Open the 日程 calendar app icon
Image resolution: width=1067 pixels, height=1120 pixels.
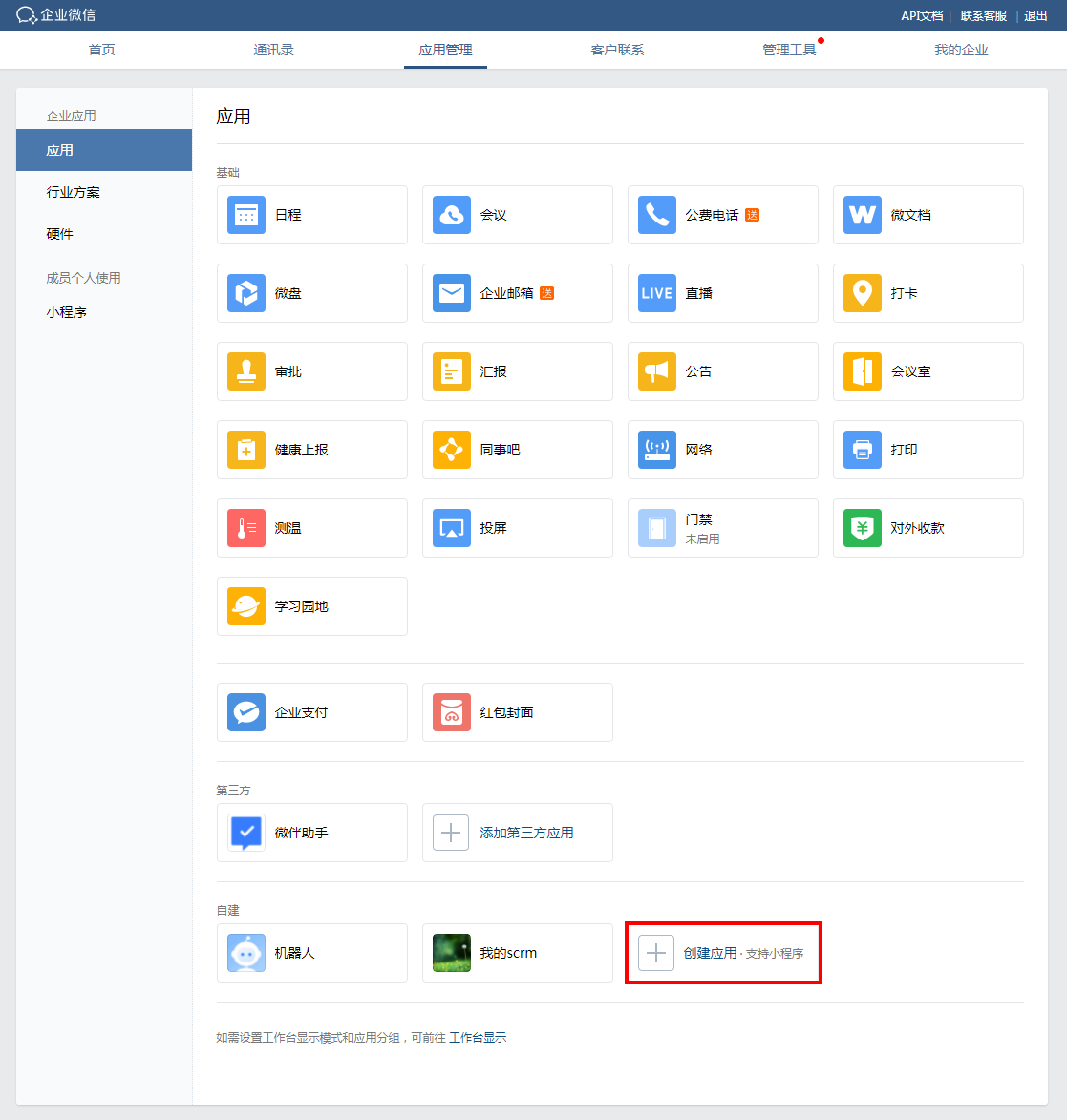click(246, 215)
